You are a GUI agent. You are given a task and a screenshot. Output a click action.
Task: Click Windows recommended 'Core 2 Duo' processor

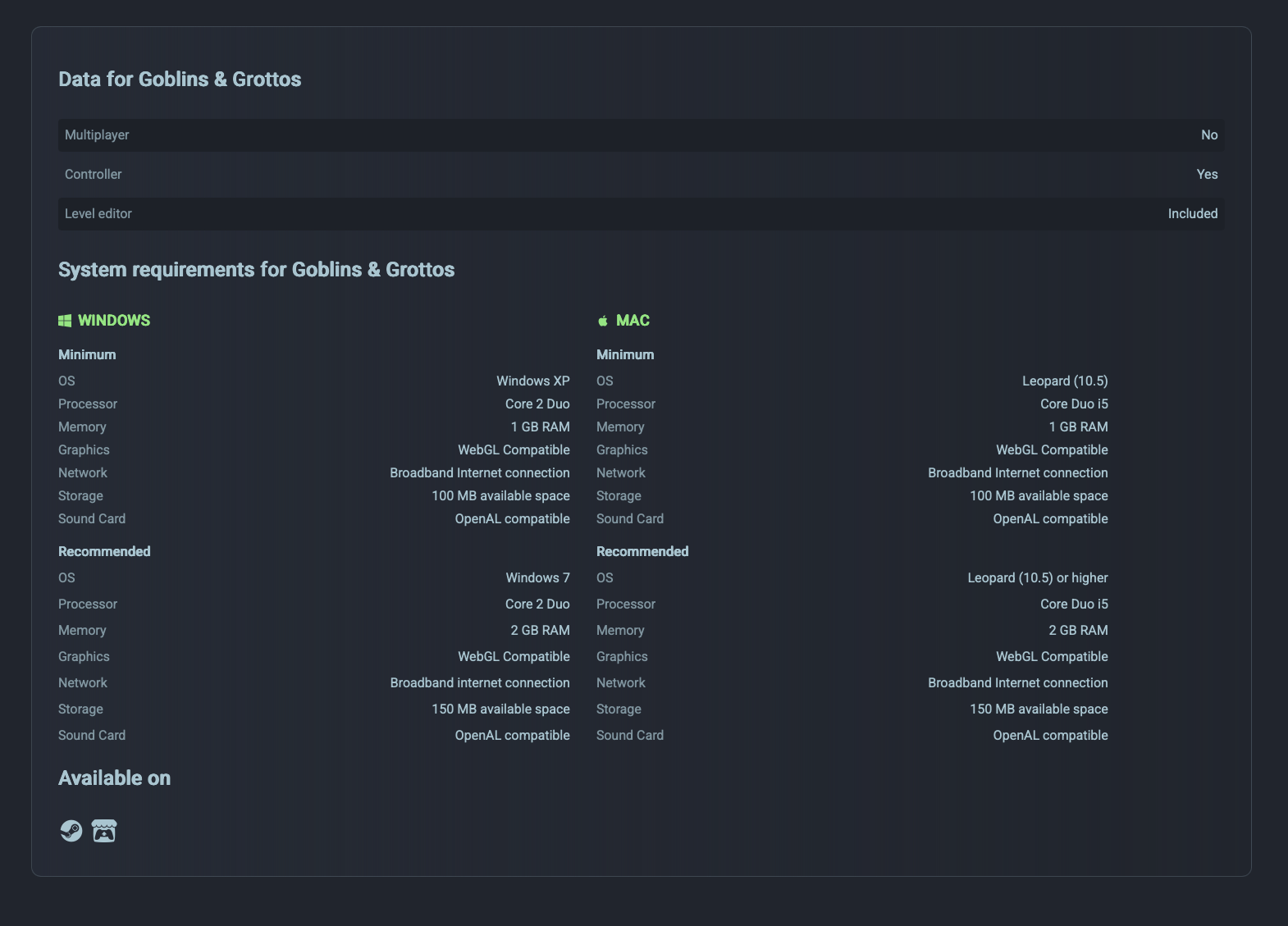pyautogui.click(x=537, y=604)
